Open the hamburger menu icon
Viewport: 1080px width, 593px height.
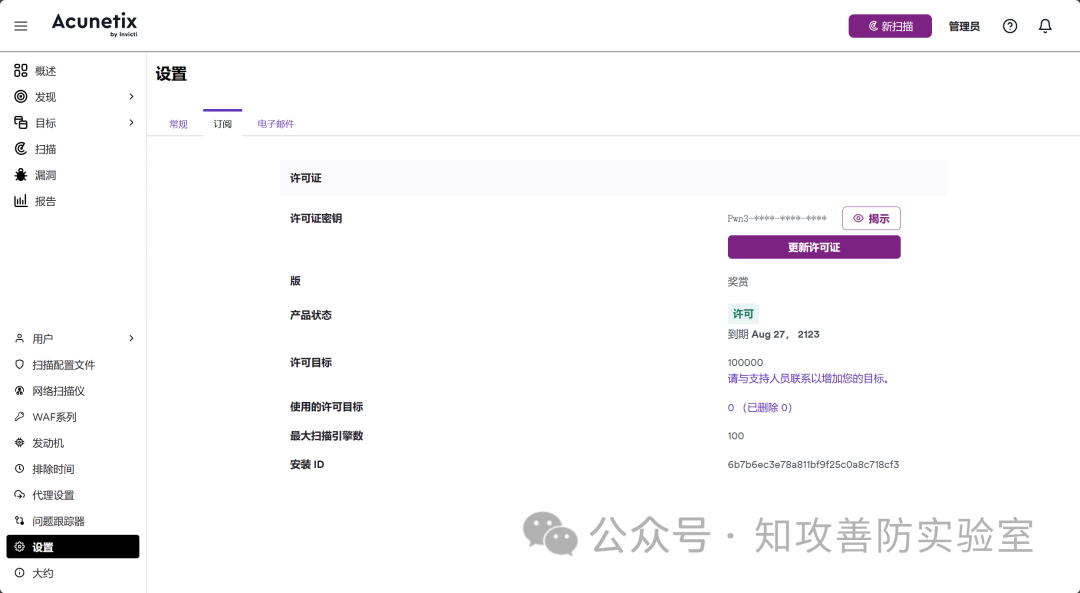click(21, 26)
